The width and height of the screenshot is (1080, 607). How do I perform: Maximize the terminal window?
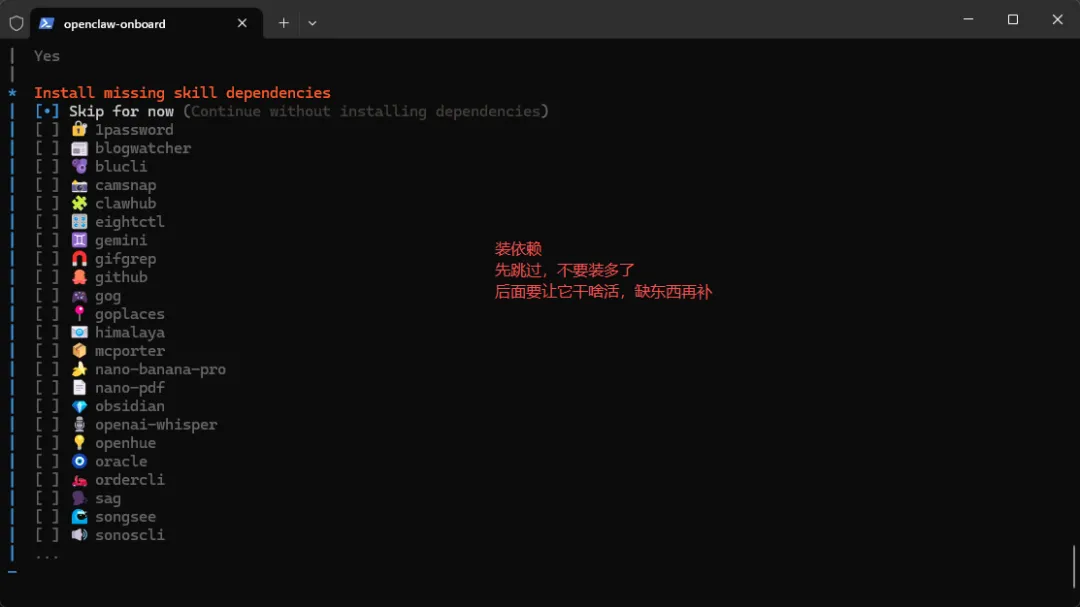[1012, 19]
